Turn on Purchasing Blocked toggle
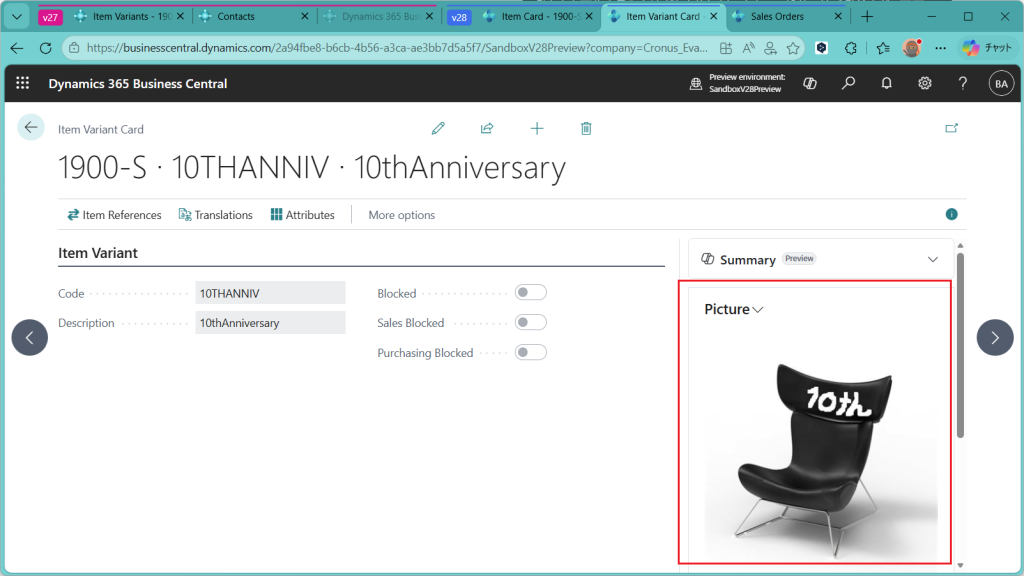 coord(531,352)
